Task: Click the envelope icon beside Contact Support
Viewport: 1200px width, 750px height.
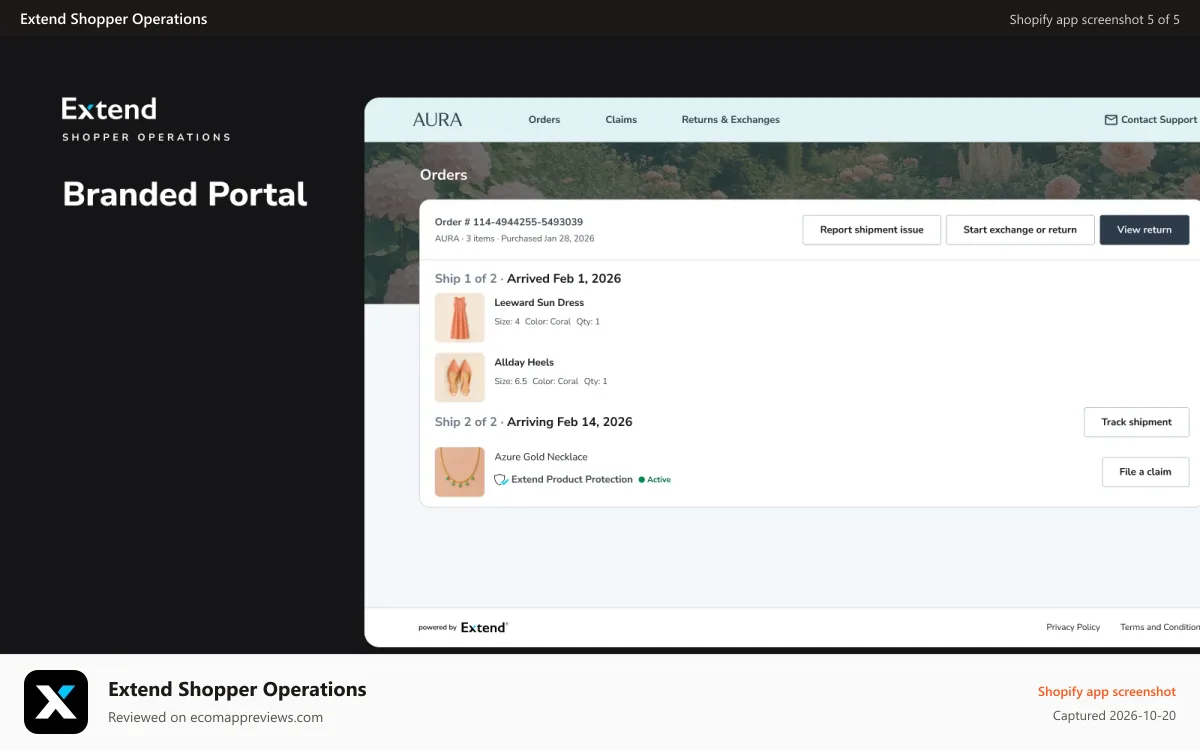Action: pos(1110,120)
